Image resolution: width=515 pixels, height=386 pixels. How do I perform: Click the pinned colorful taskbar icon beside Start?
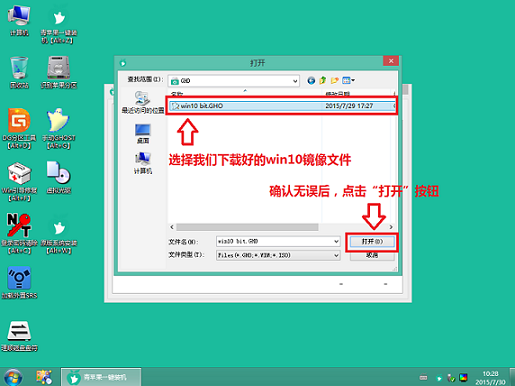[44, 377]
